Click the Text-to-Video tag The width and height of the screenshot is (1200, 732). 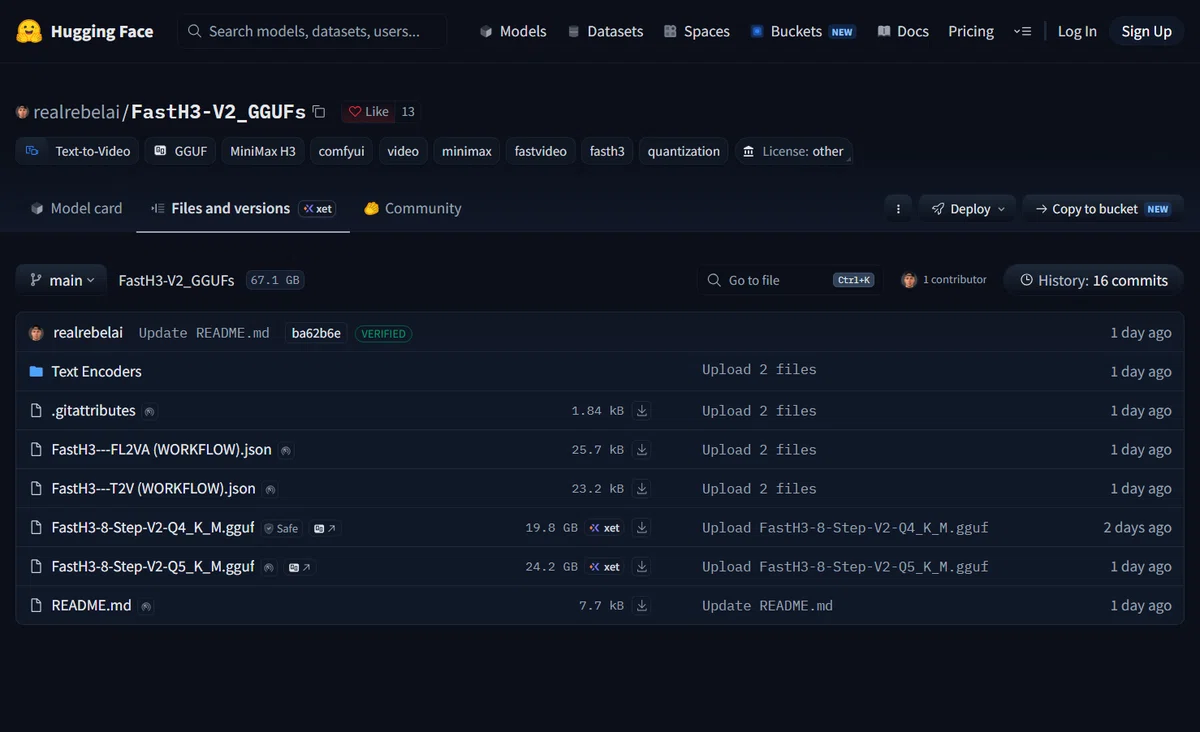(78, 151)
